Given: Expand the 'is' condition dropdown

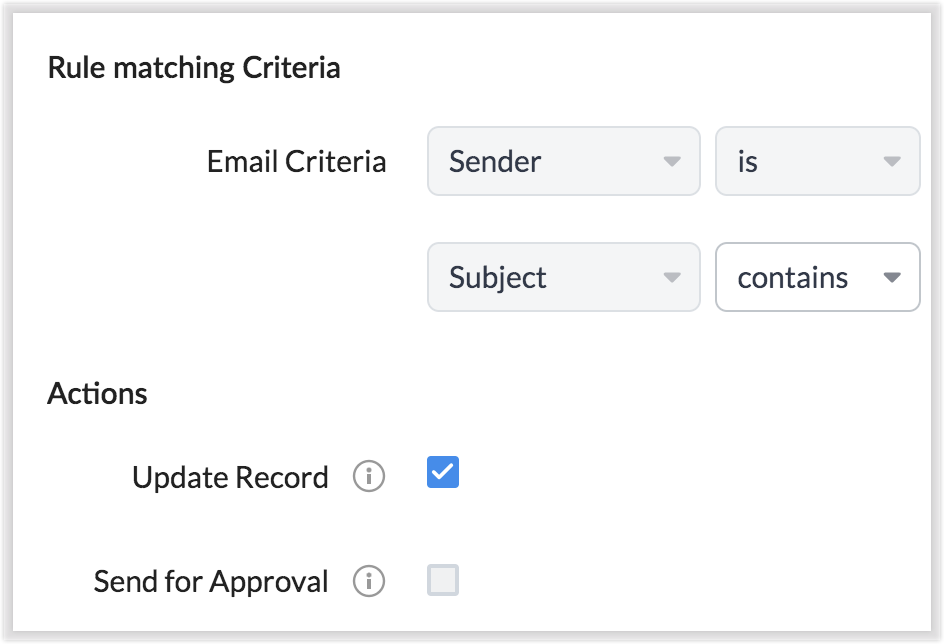Looking at the screenshot, I should tap(817, 161).
